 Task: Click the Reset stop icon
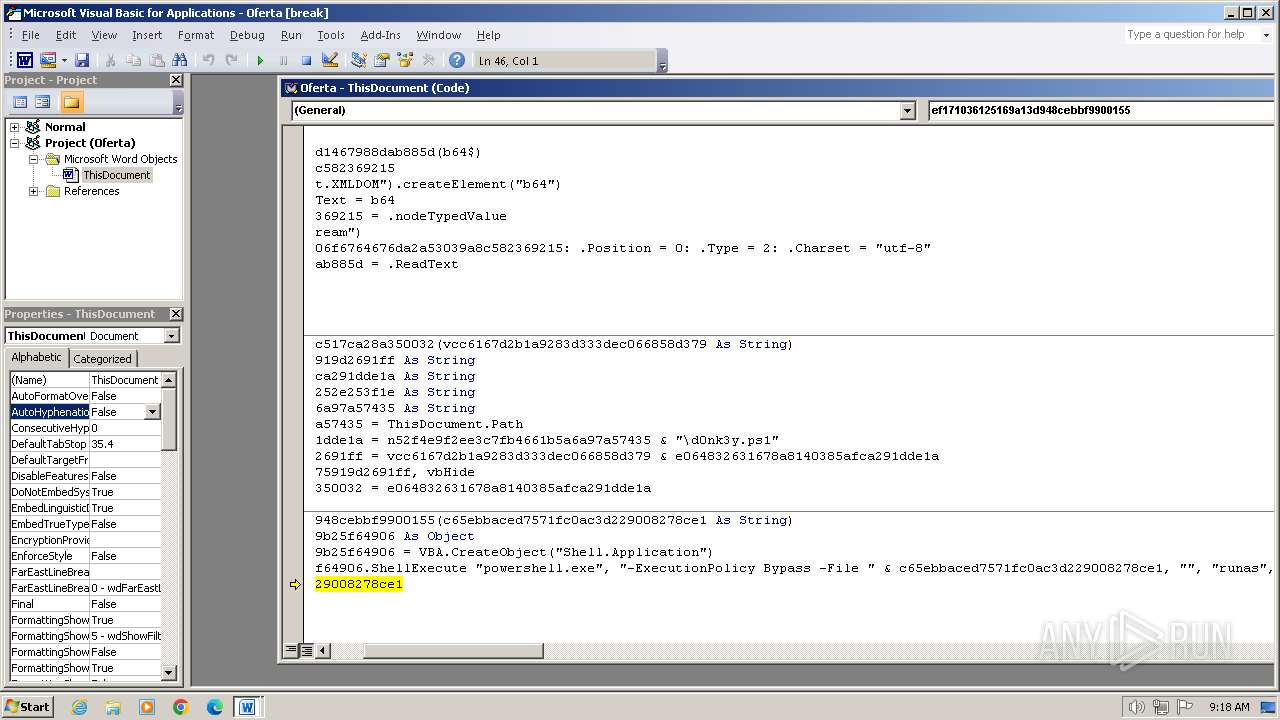[x=307, y=60]
